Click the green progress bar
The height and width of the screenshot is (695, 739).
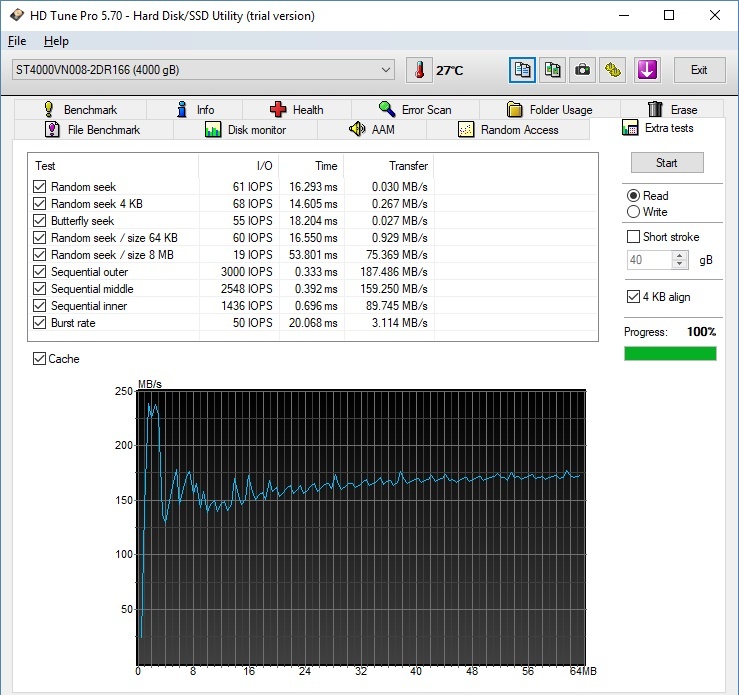pos(670,353)
